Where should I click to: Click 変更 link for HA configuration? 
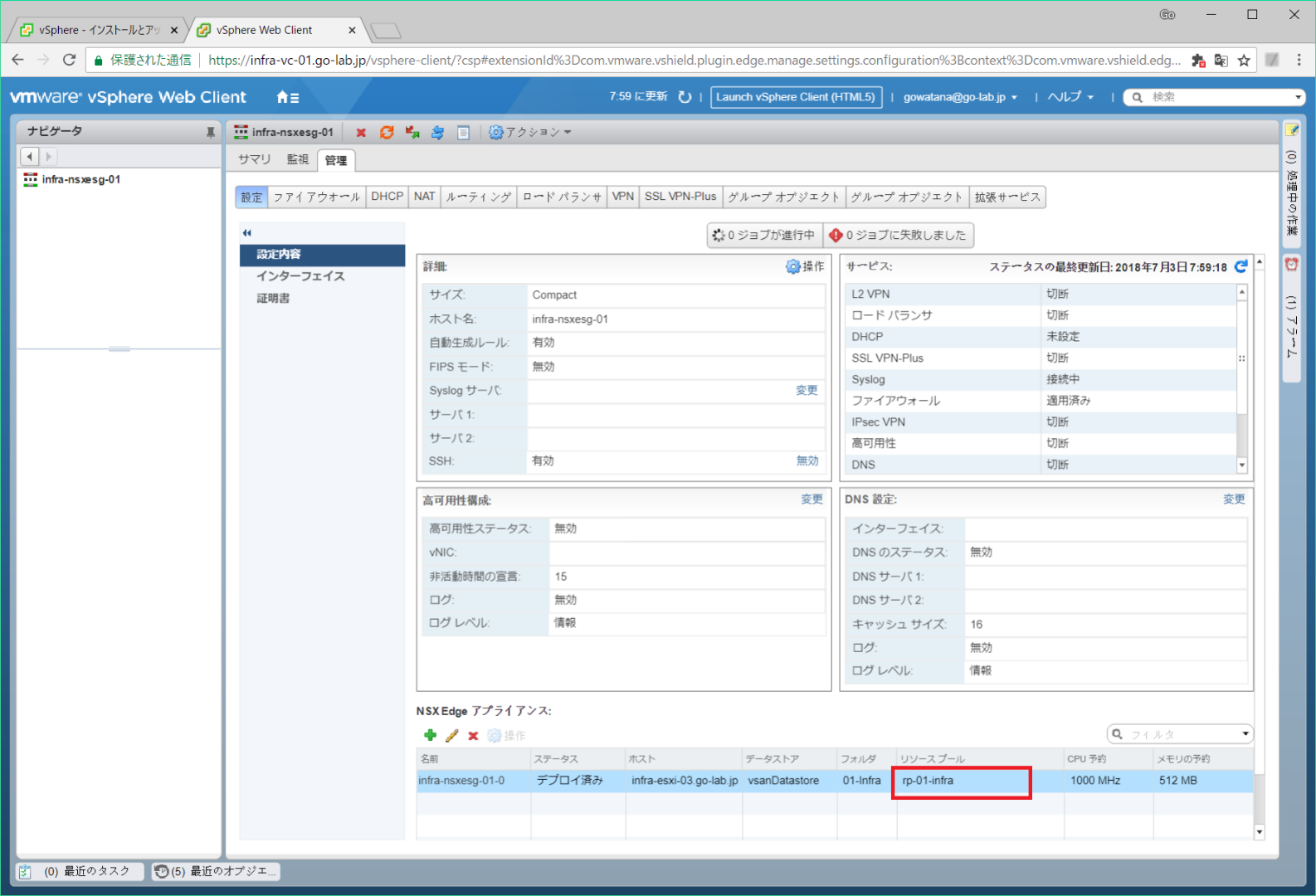(x=812, y=499)
